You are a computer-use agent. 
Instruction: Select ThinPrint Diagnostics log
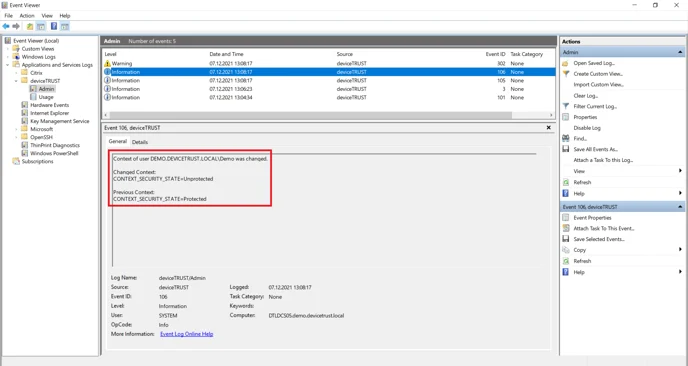pyautogui.click(x=55, y=145)
